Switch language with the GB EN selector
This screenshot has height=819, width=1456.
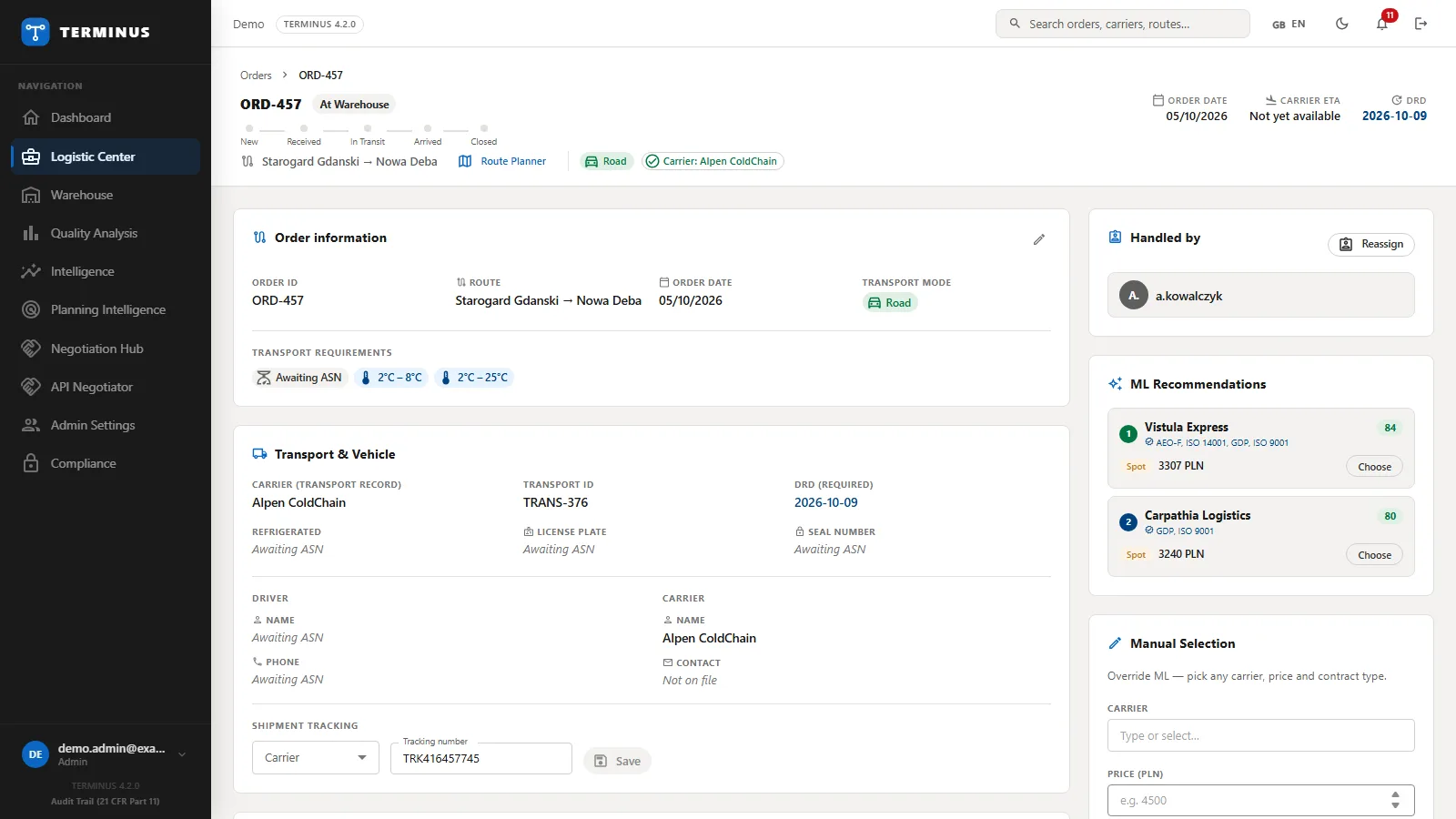[1289, 25]
